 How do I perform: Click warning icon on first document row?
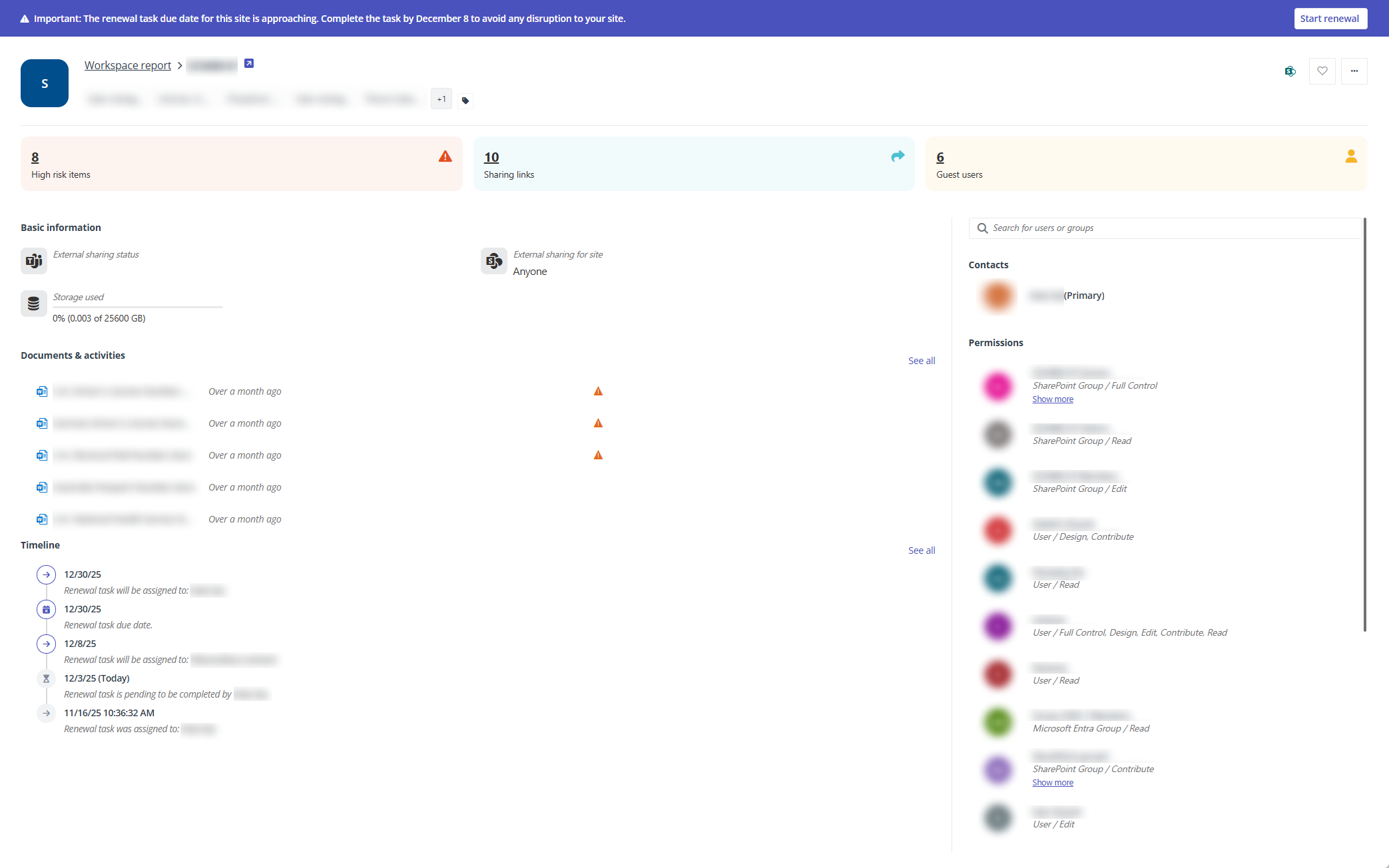pyautogui.click(x=598, y=391)
